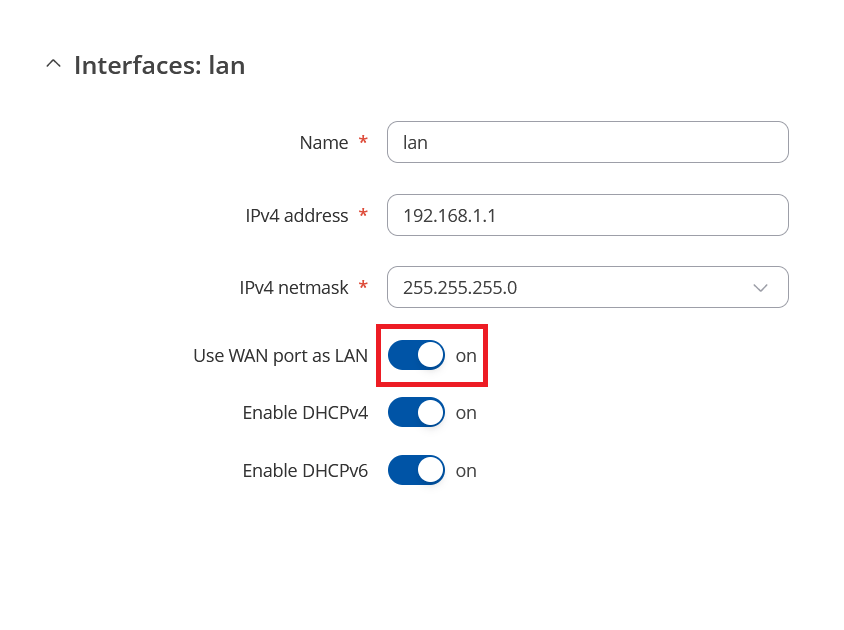Image resolution: width=844 pixels, height=630 pixels.
Task: Click the red-highlighted WAN port toggle
Action: click(x=416, y=355)
